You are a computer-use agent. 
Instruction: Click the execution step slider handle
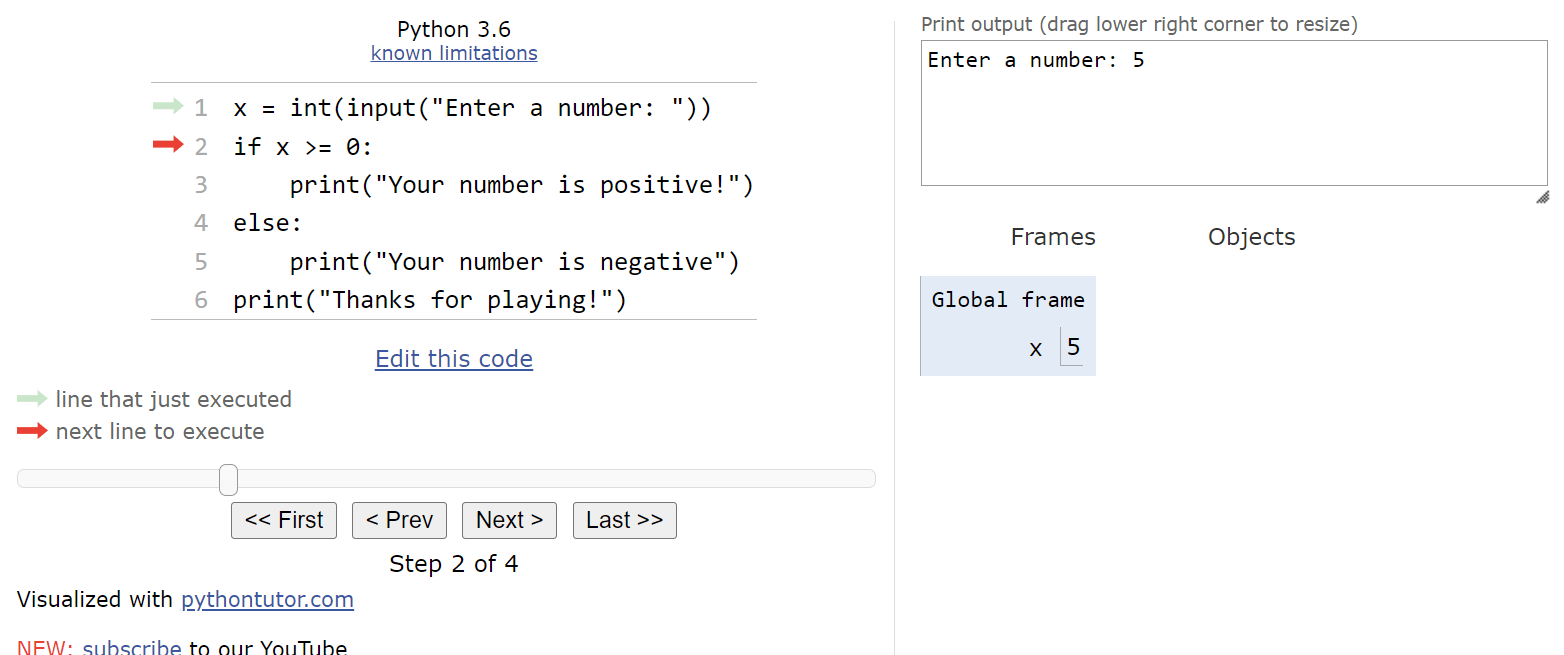tap(228, 479)
